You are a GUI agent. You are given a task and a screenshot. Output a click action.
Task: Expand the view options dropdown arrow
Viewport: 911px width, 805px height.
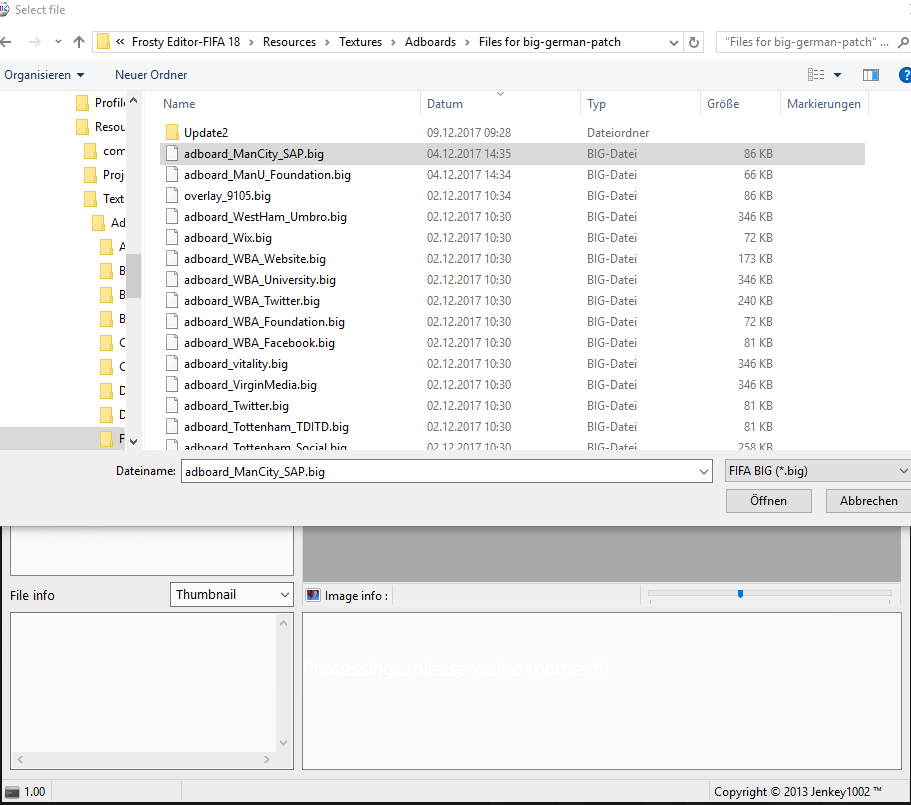[837, 75]
